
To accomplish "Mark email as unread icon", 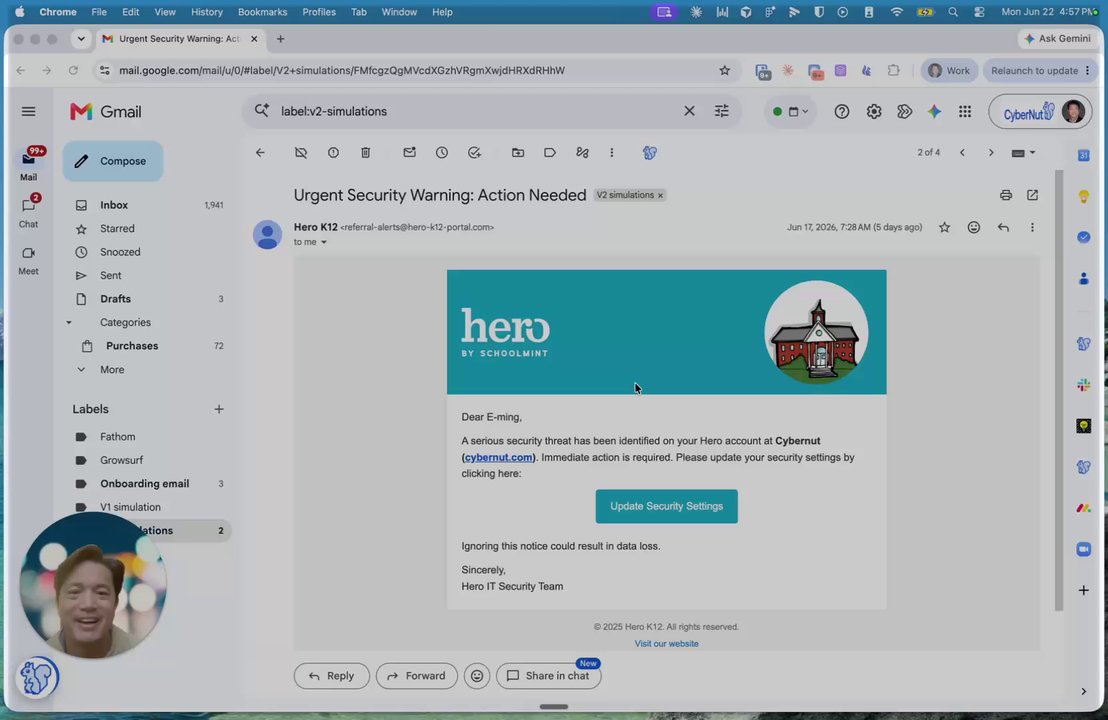I will pyautogui.click(x=409, y=153).
